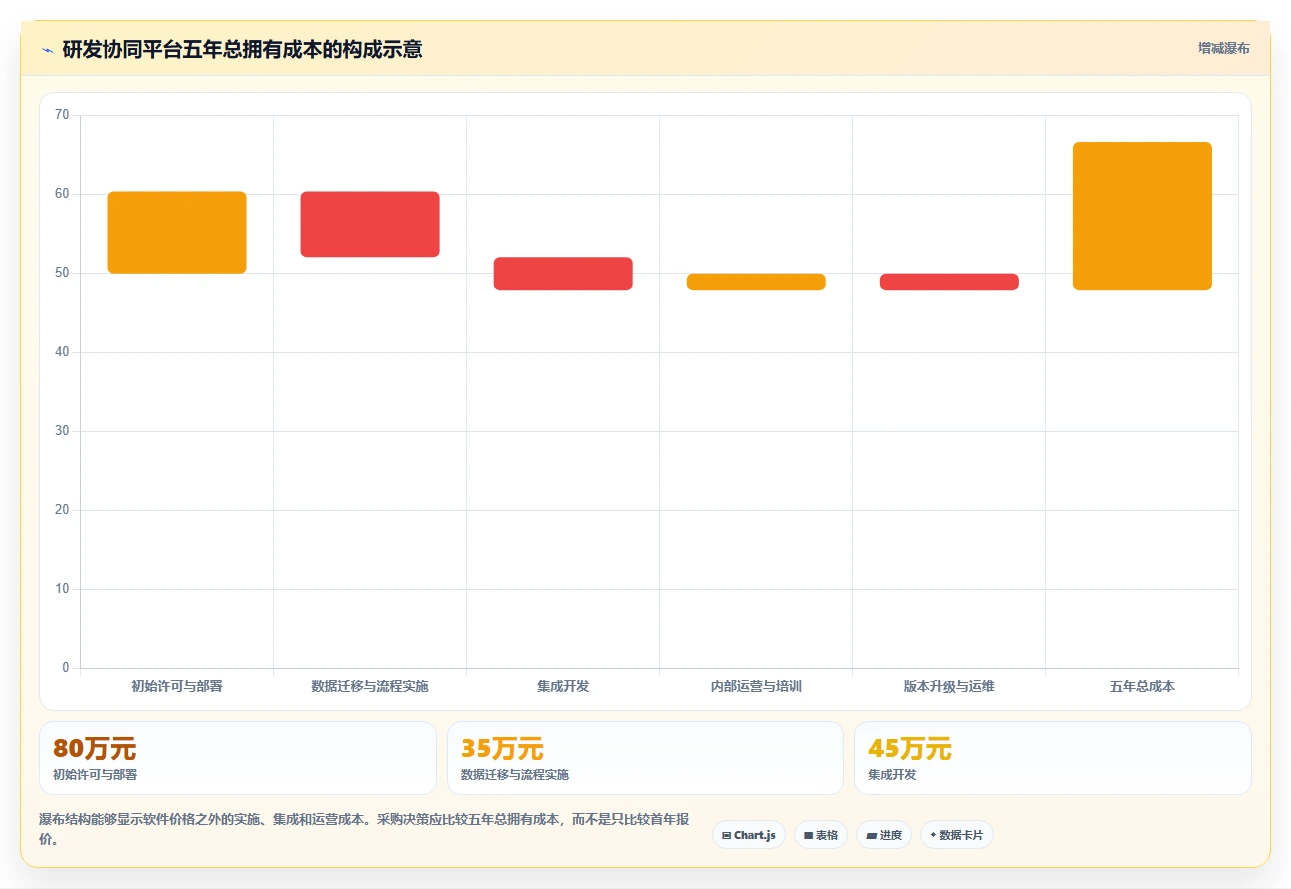Open the 45万元 集成开发 card

1052,758
